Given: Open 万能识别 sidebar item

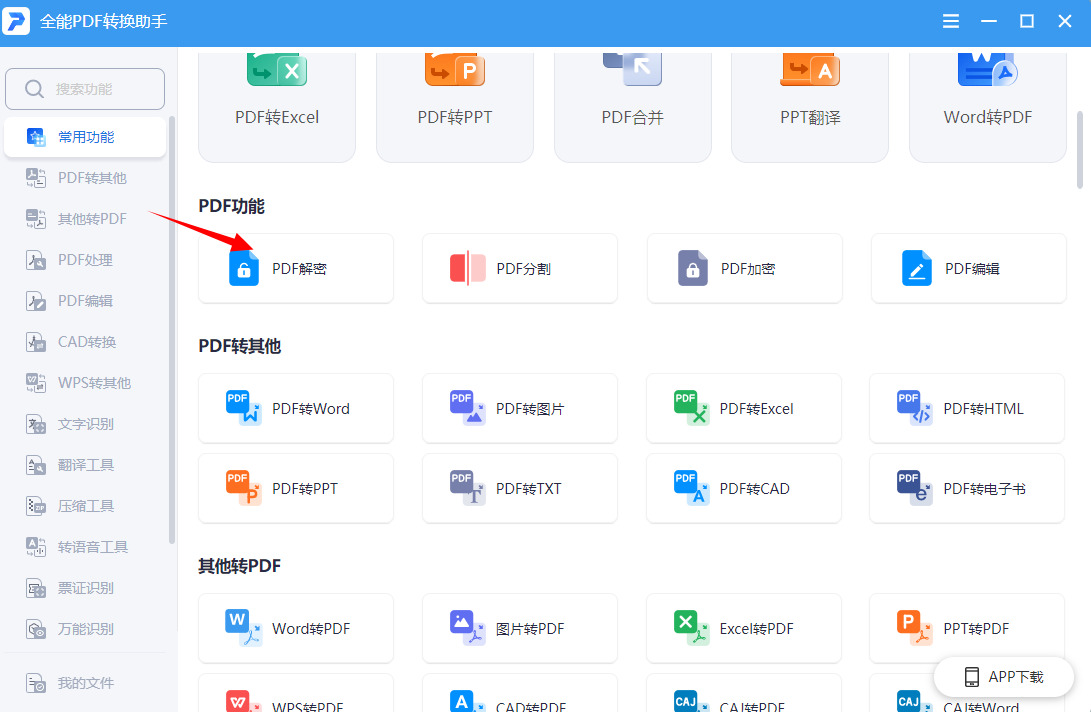Looking at the screenshot, I should tap(85, 630).
